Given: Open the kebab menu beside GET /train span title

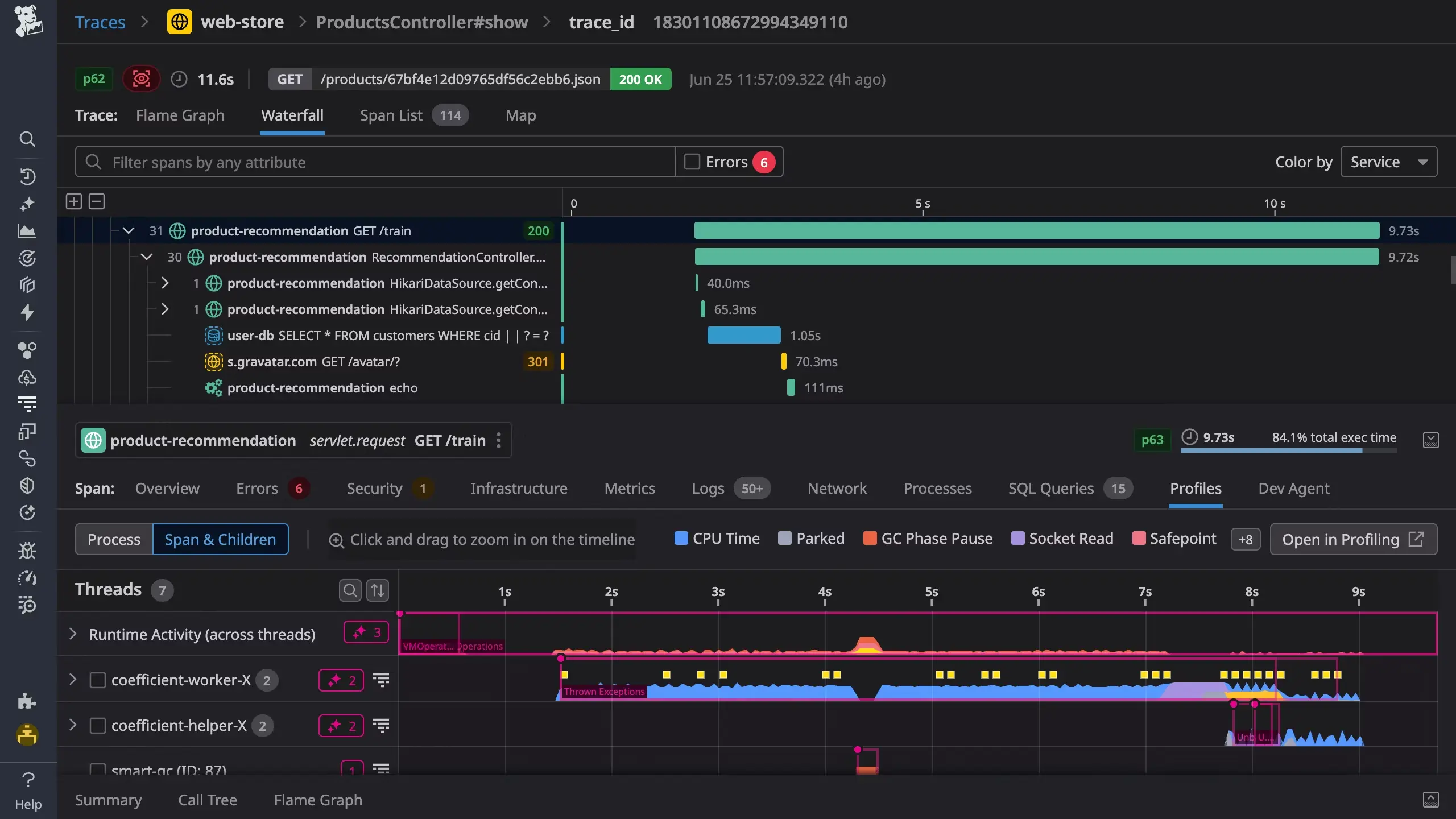Looking at the screenshot, I should point(499,440).
